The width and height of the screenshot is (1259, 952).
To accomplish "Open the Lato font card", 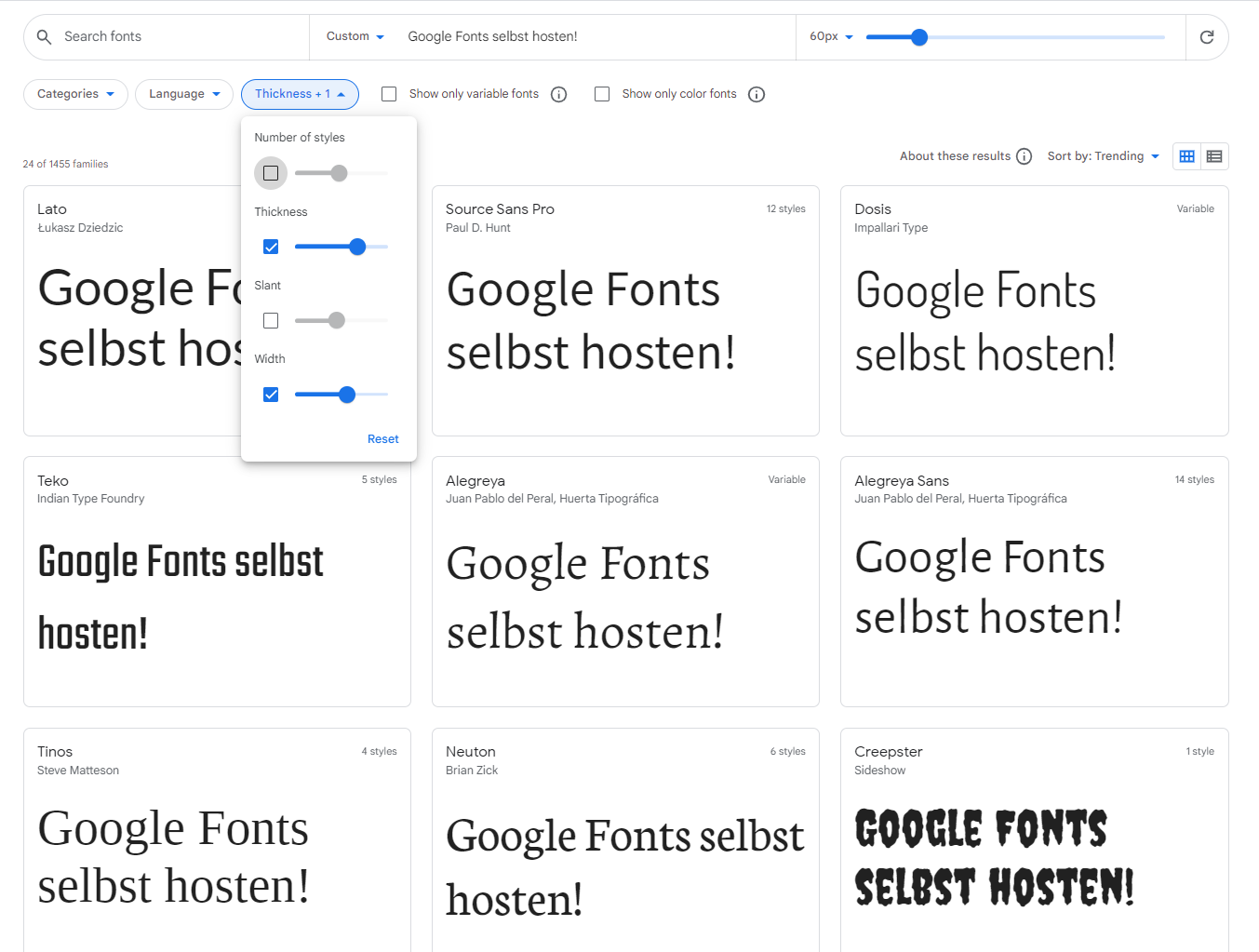I will (x=132, y=311).
